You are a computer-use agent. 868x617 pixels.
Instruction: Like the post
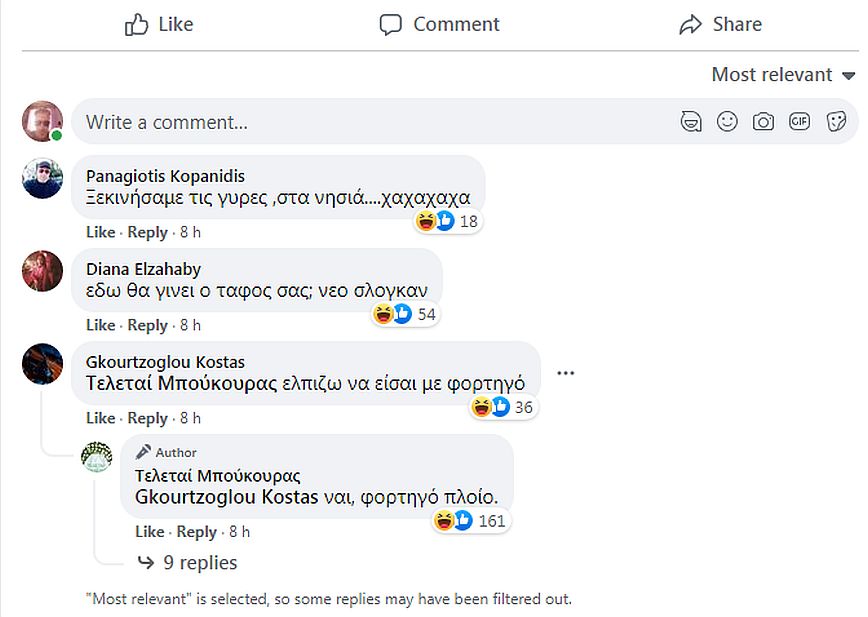coord(159,24)
